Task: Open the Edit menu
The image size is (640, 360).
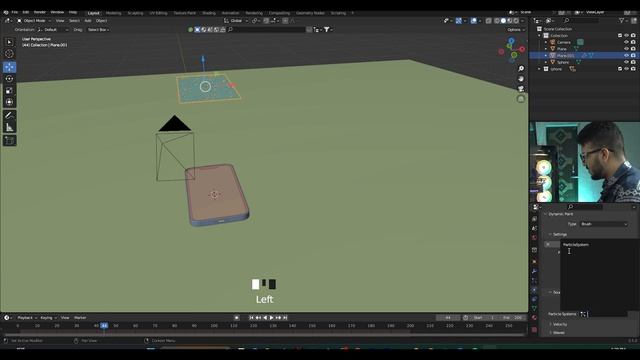Action: [x=26, y=13]
